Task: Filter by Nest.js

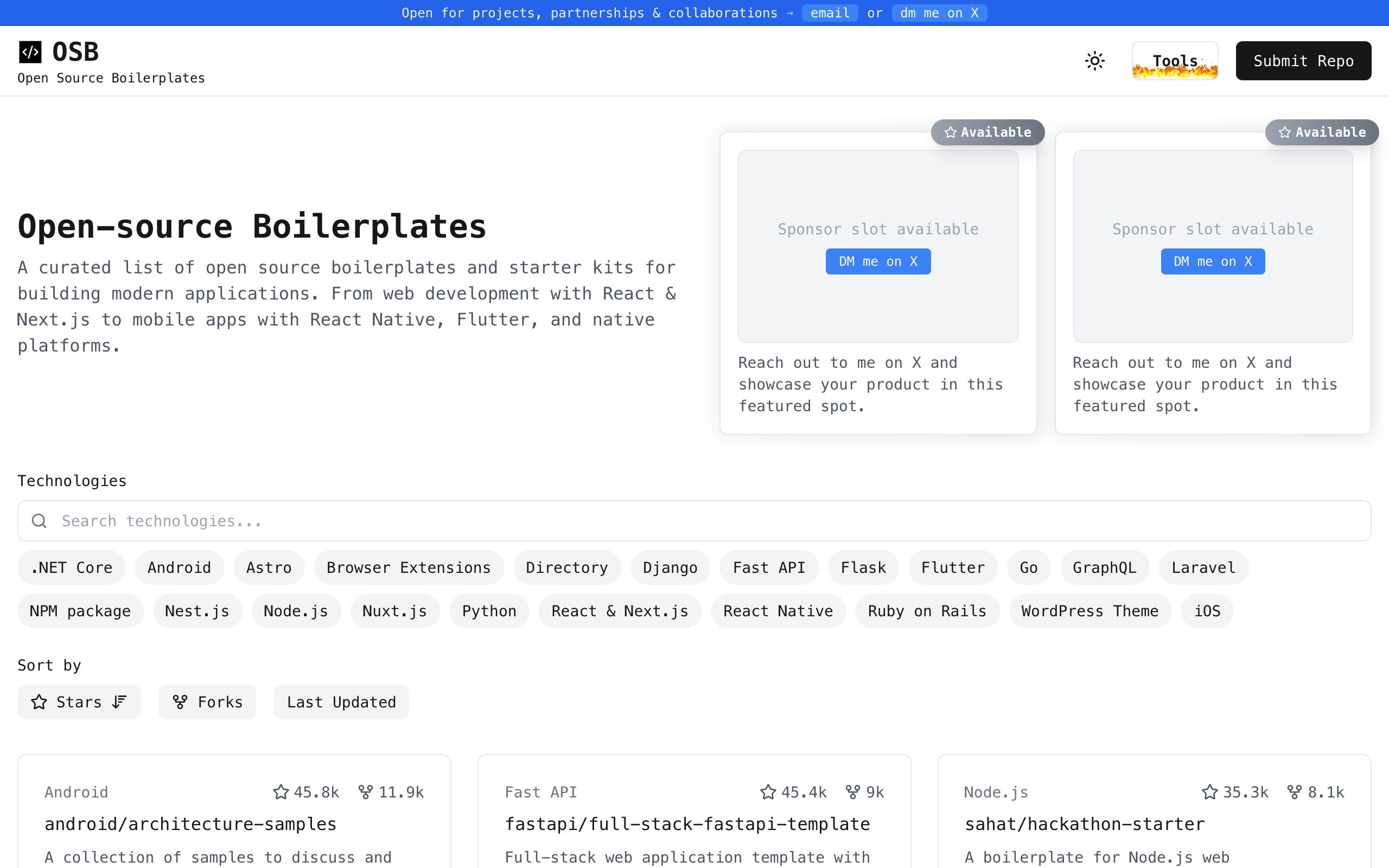Action: pos(197,611)
